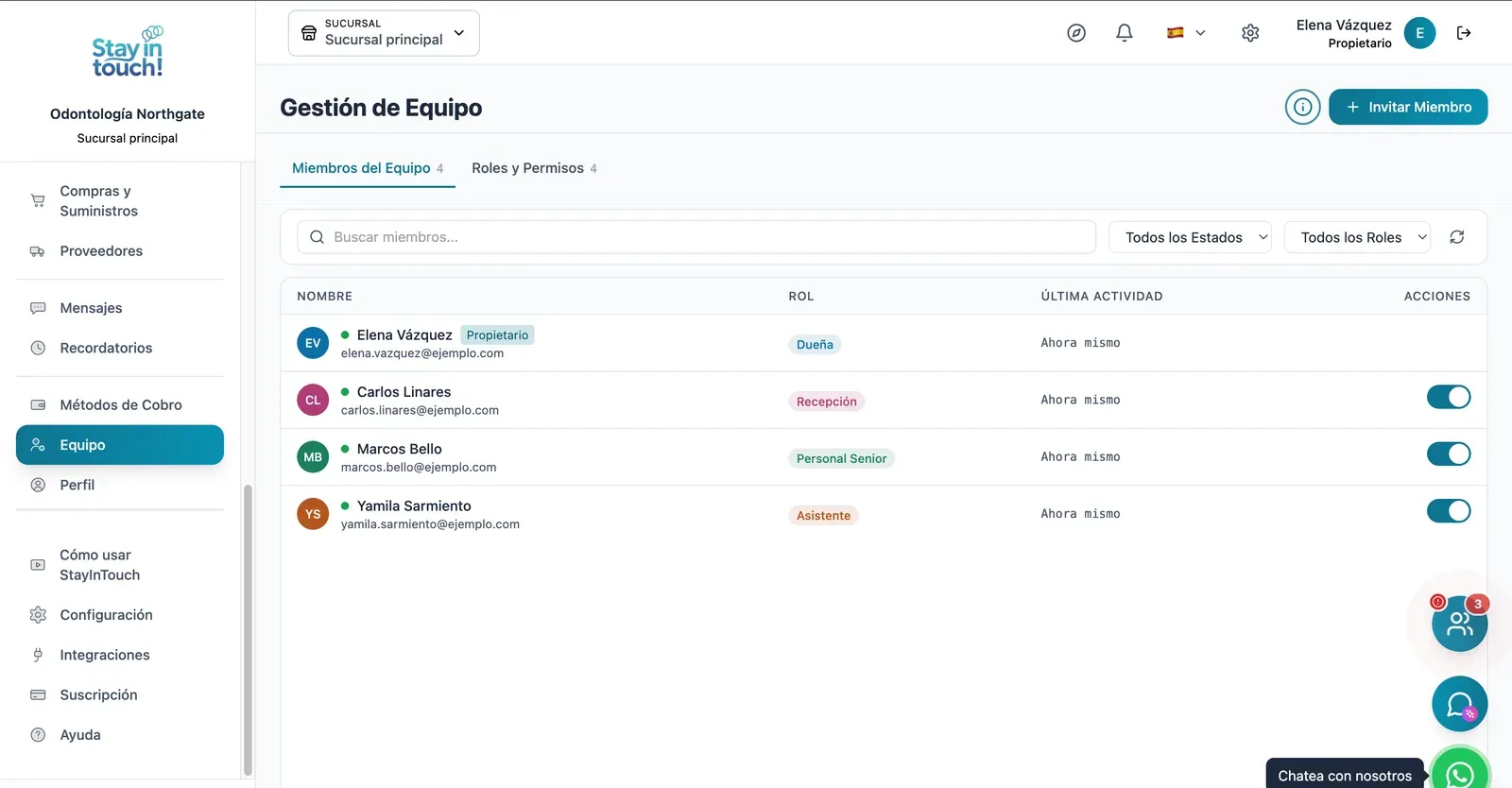Open Configuración in the sidebar
The width and height of the screenshot is (1512, 788).
tap(120, 615)
